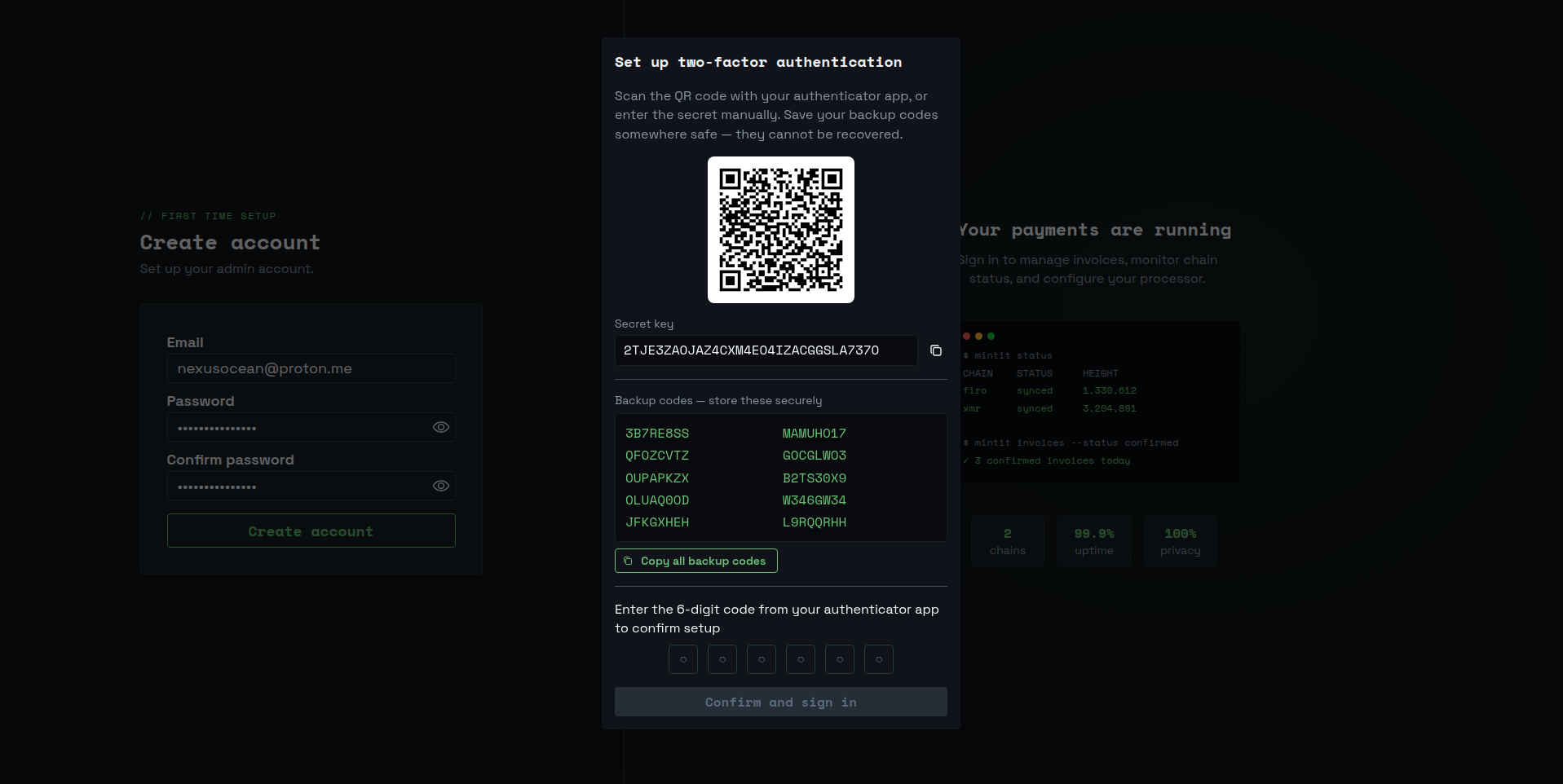
Task: Click Confirm and sign in button
Action: point(781,702)
